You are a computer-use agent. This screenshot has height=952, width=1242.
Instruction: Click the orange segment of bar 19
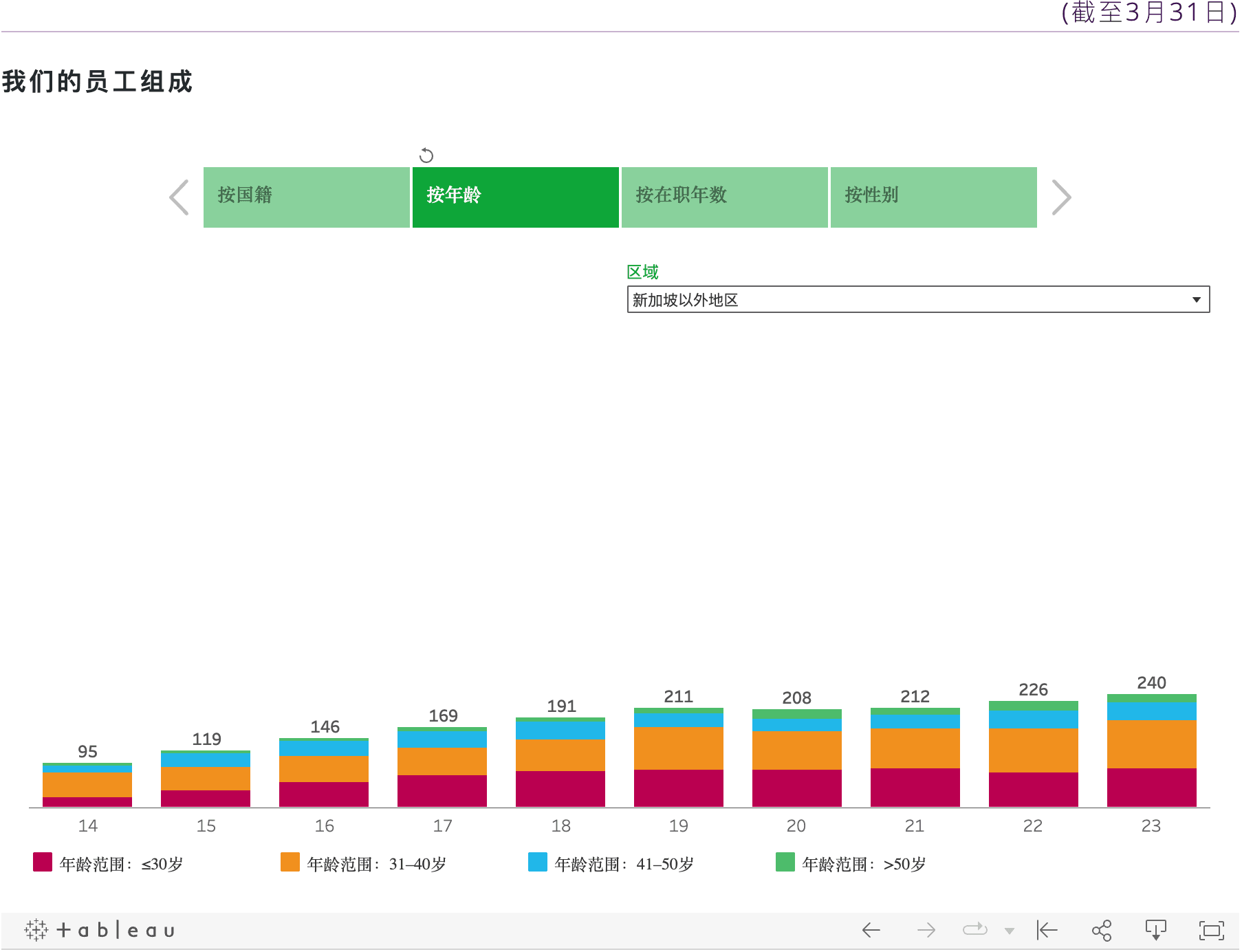point(679,748)
